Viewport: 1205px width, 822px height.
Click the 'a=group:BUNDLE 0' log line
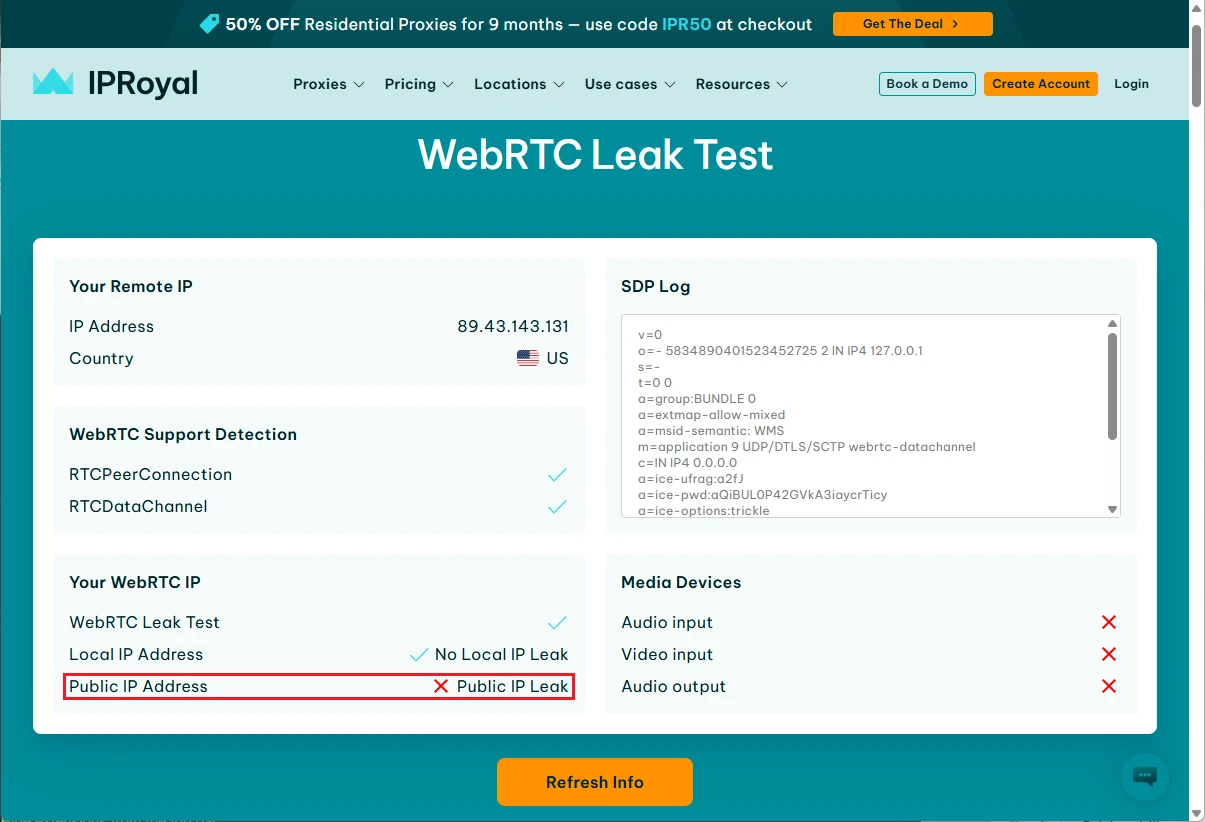697,398
